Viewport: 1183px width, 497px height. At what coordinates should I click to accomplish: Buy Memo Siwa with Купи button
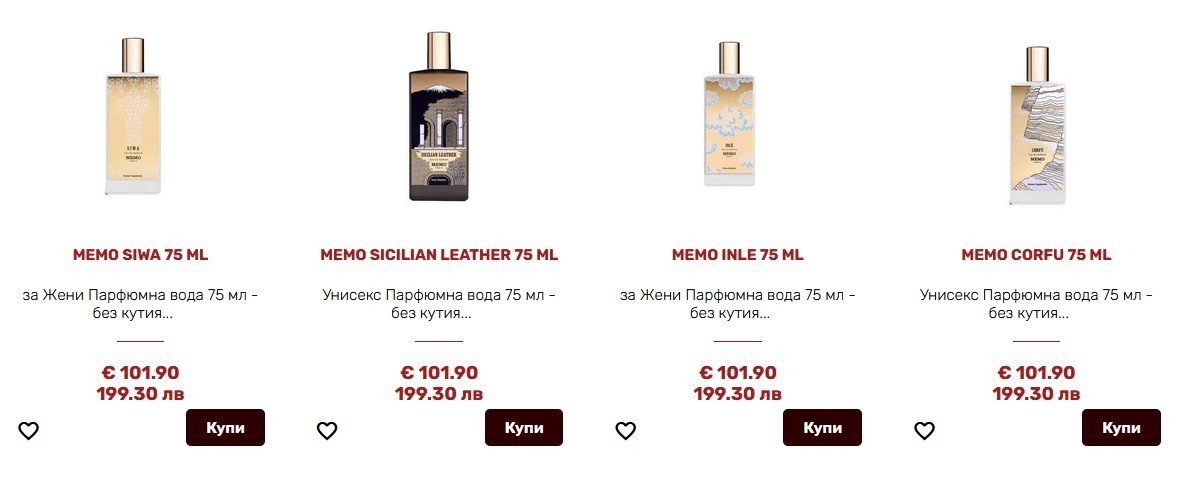tap(226, 428)
